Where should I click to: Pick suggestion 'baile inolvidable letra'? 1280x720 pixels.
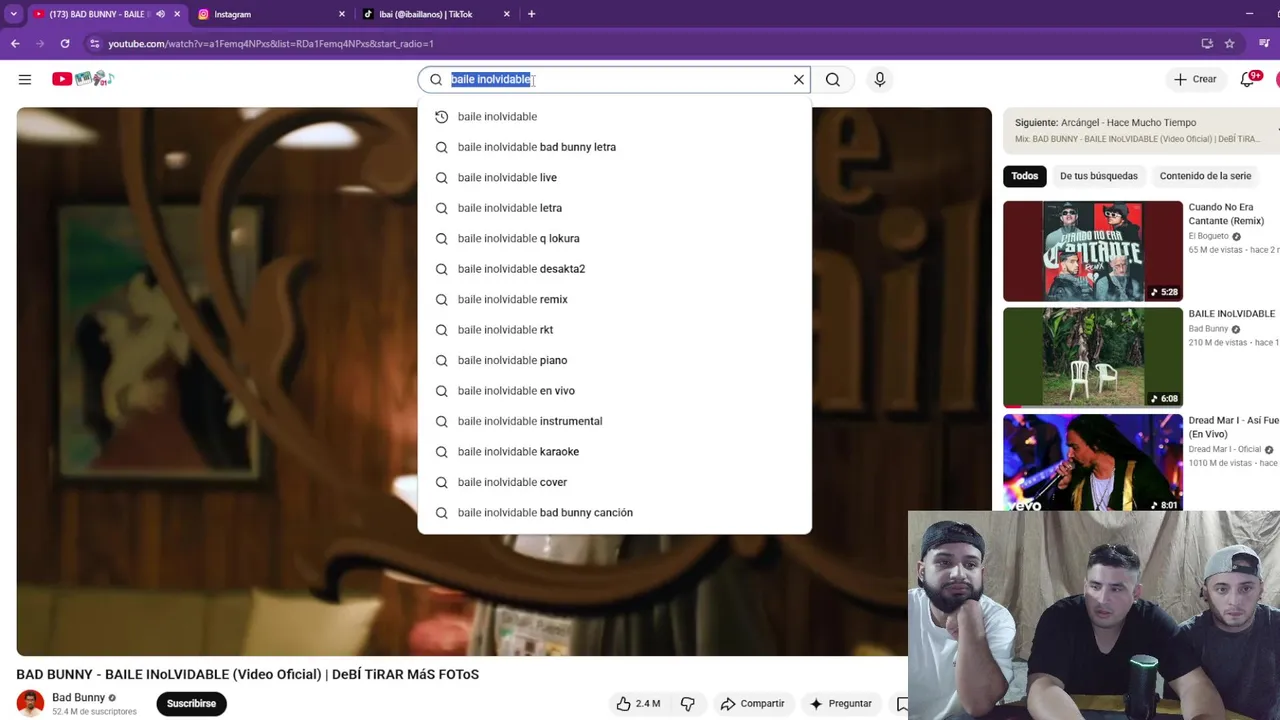click(614, 208)
